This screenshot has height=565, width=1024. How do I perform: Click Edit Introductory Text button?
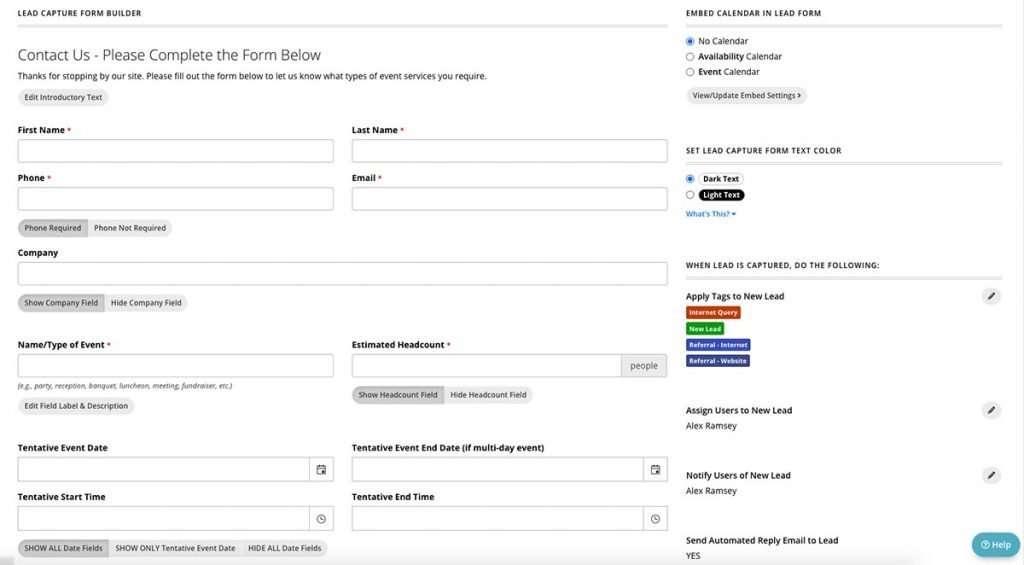(63, 97)
